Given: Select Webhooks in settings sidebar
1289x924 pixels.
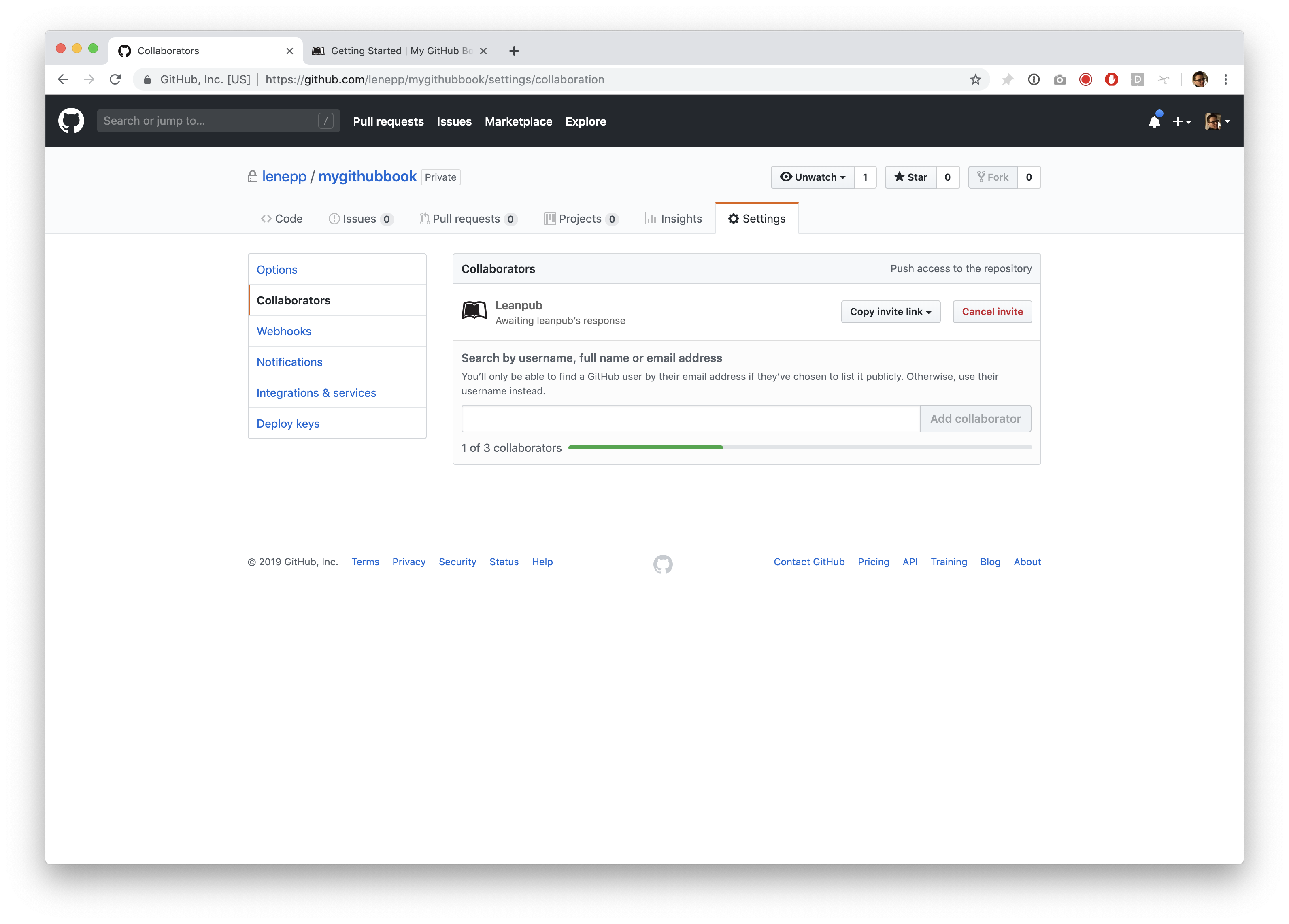Looking at the screenshot, I should pyautogui.click(x=284, y=331).
